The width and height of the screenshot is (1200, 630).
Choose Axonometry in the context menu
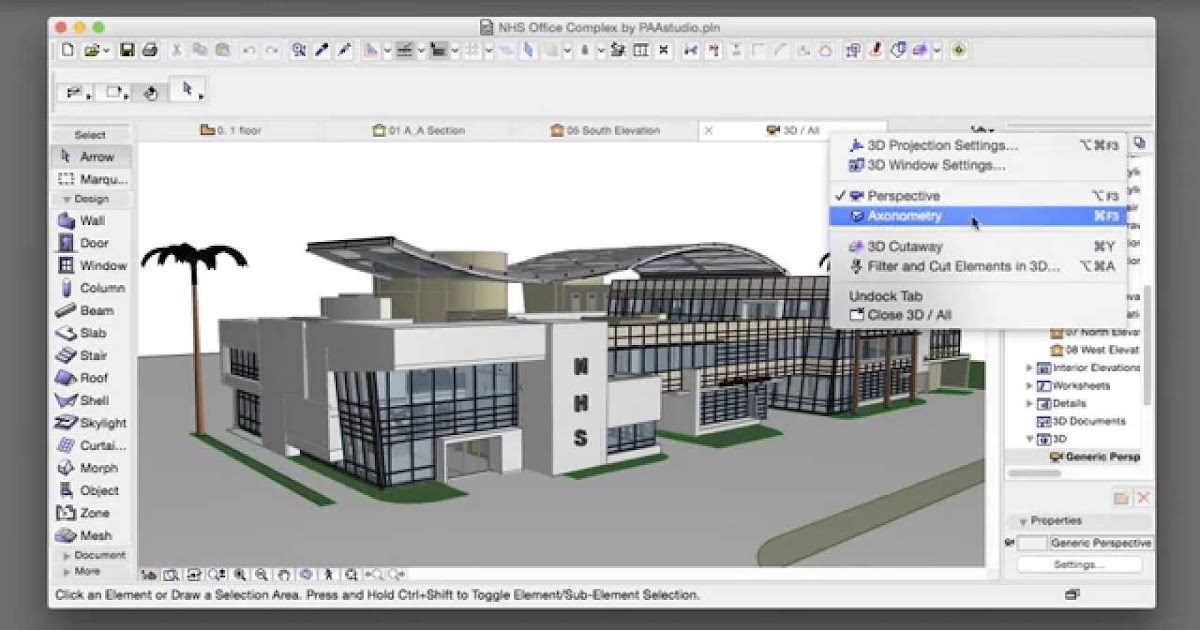click(978, 216)
